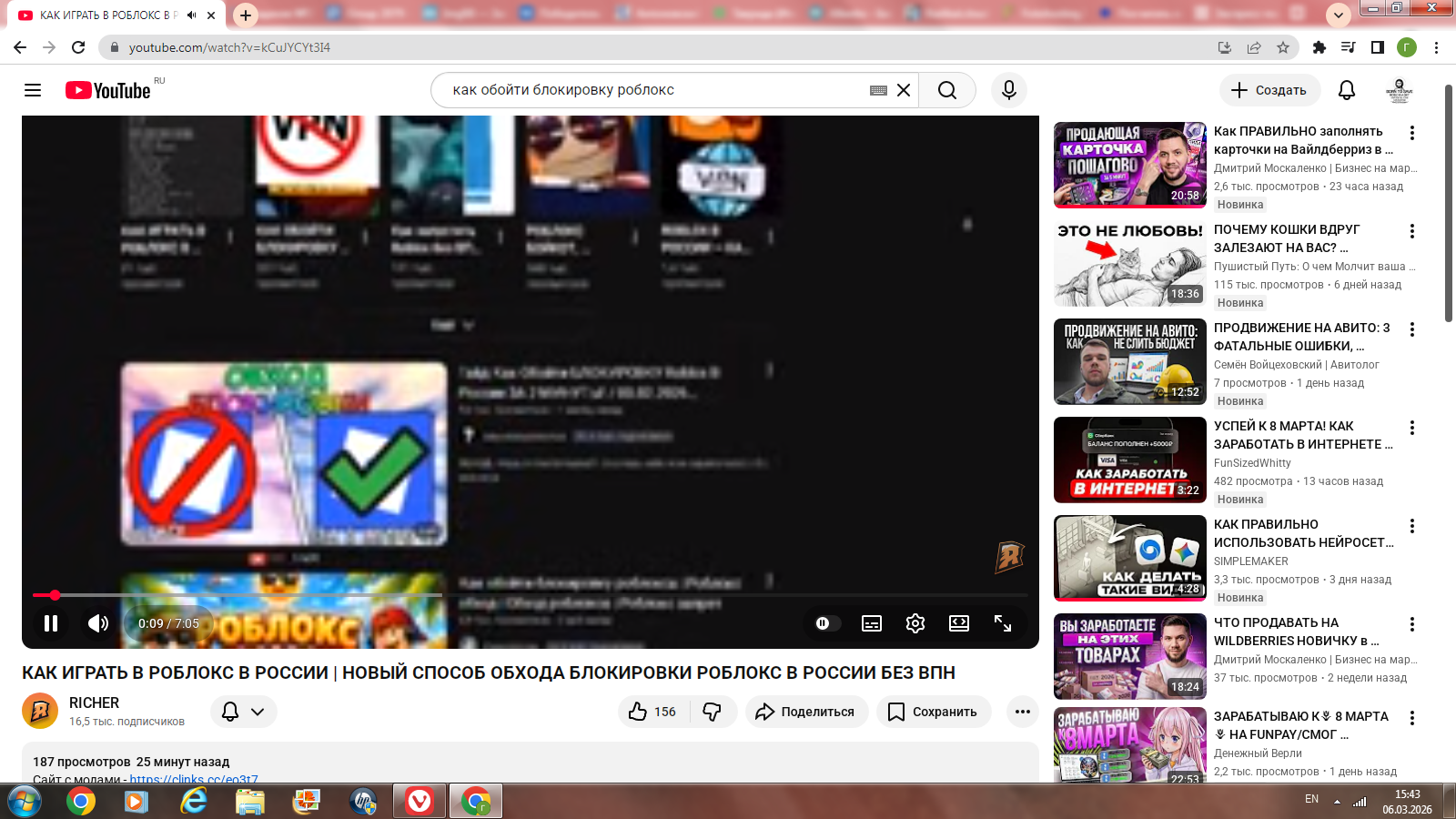Screen dimensions: 1456x819
Task: Open YouTube notifications bell
Action: point(1347,90)
